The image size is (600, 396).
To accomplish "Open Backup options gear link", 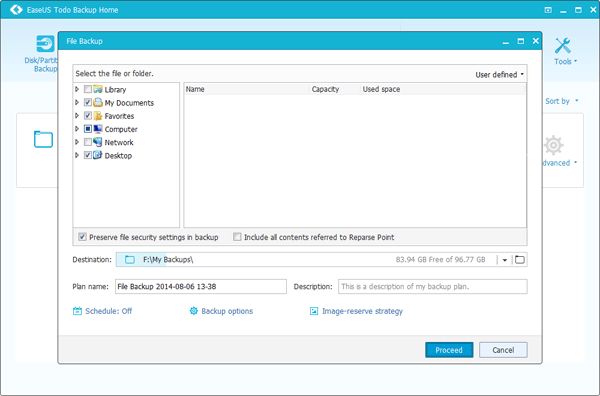I will (221, 311).
